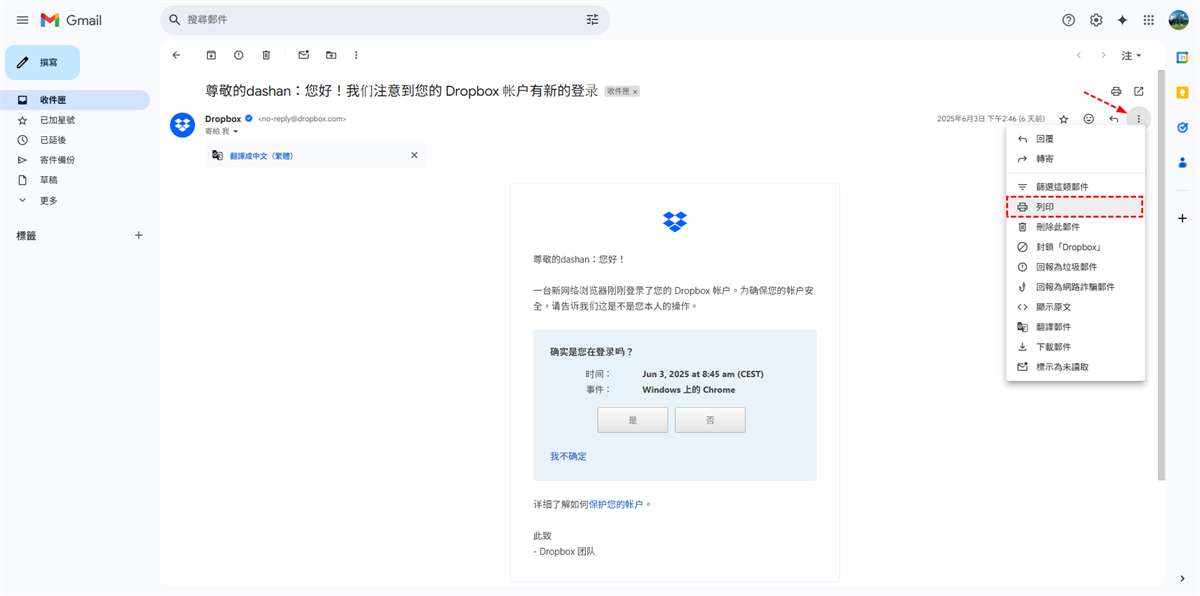Screen dimensions: 1200x596
Task: Choose 刪除此郵件 menu entry
Action: (1075, 227)
